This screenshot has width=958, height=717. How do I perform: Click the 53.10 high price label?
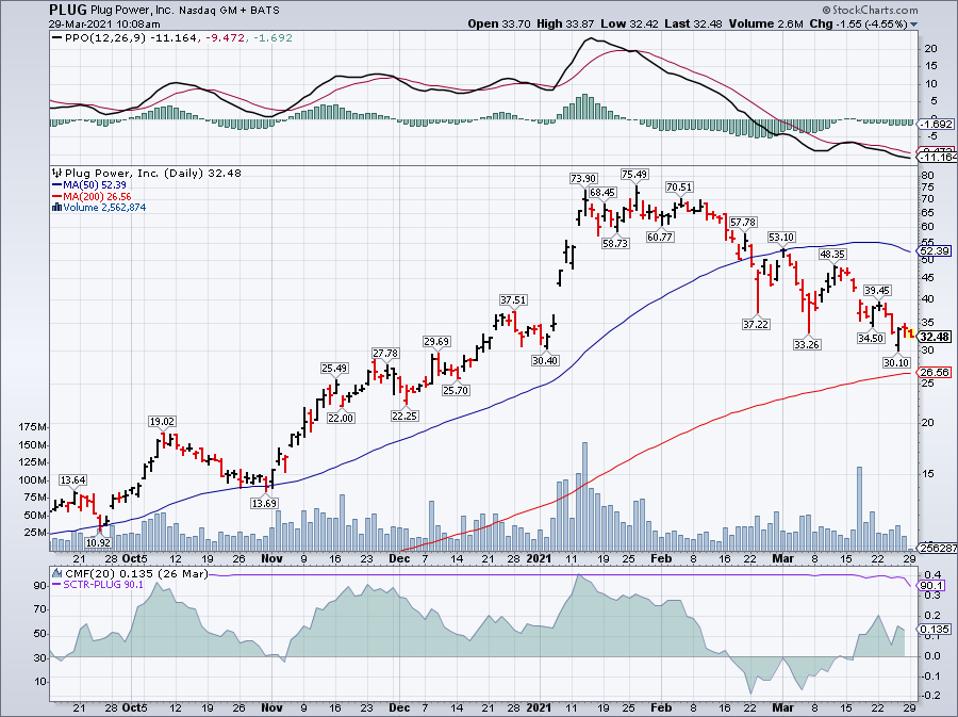point(781,237)
